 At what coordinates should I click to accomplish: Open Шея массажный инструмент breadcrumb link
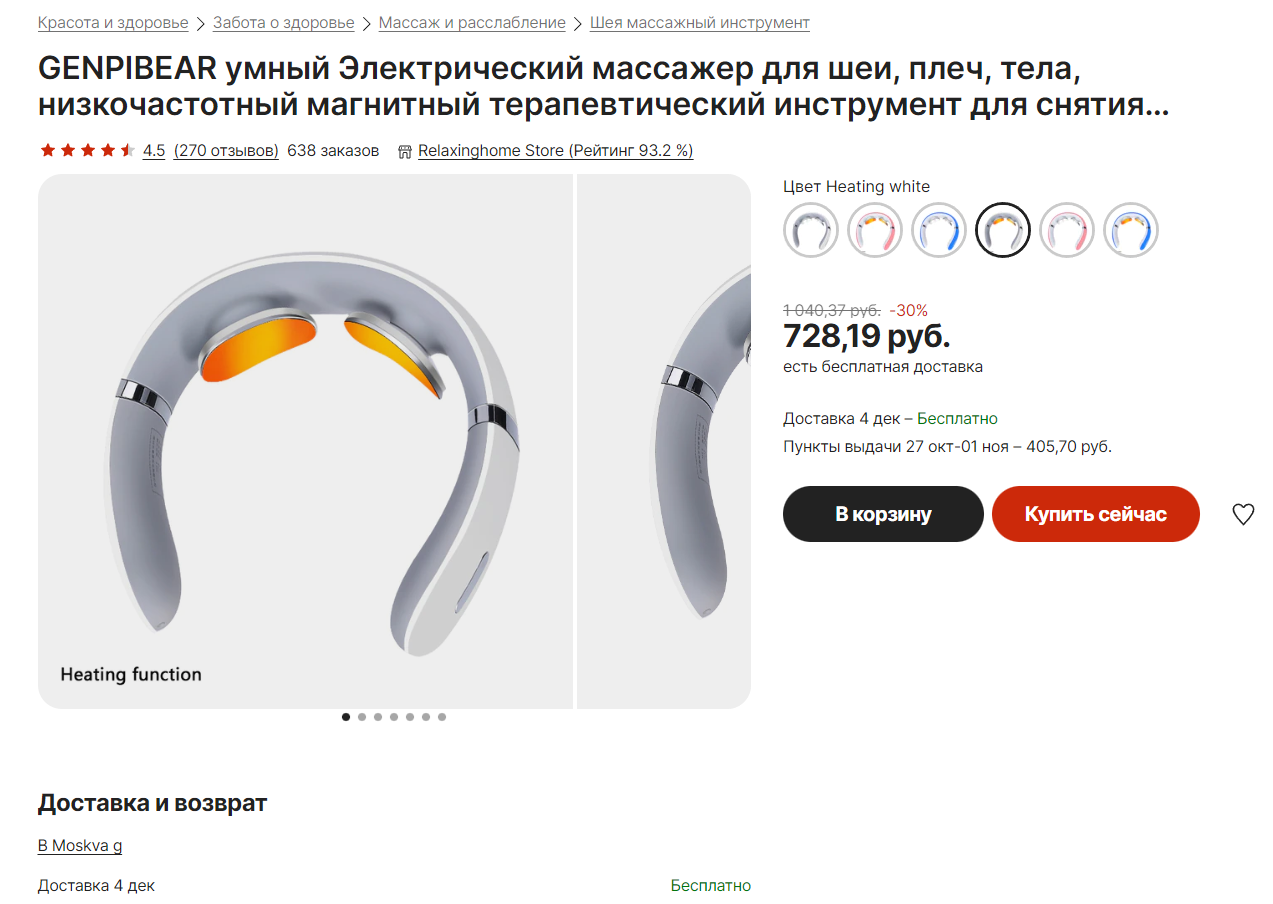click(x=700, y=22)
